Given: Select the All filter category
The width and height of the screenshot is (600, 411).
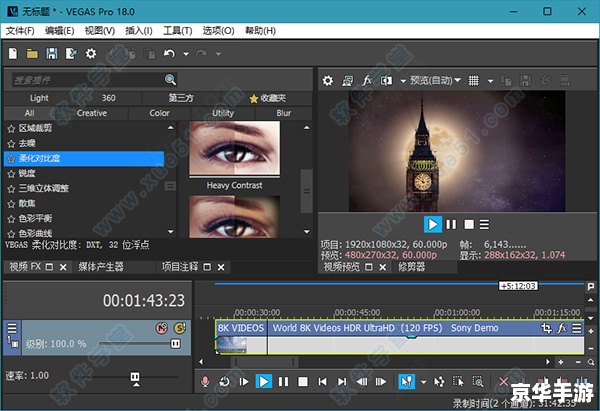Looking at the screenshot, I should (x=29, y=113).
